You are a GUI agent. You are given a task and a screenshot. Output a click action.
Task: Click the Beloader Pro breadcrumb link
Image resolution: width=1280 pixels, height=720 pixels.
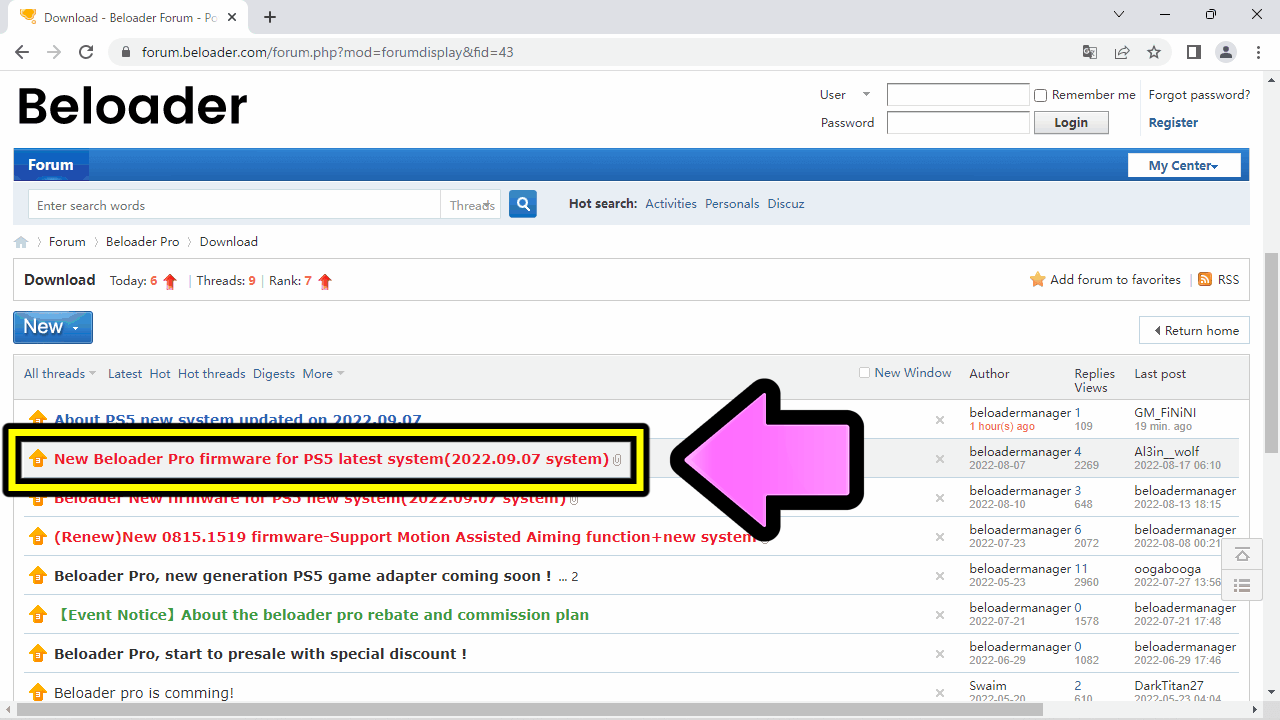(143, 242)
